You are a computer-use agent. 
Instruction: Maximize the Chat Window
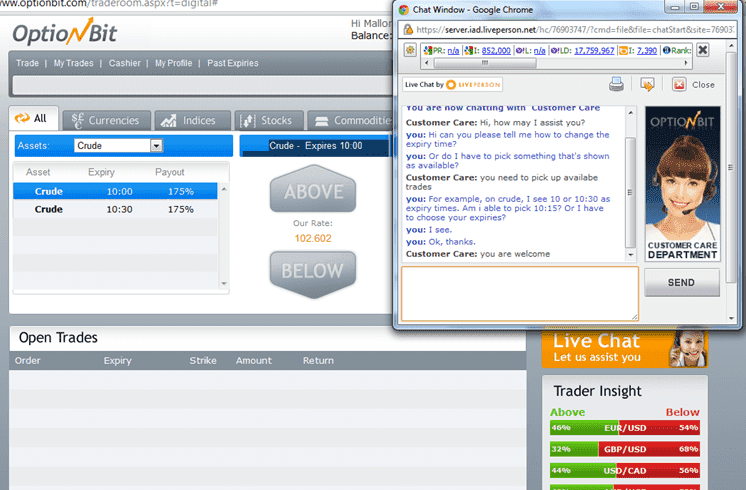(694, 7)
